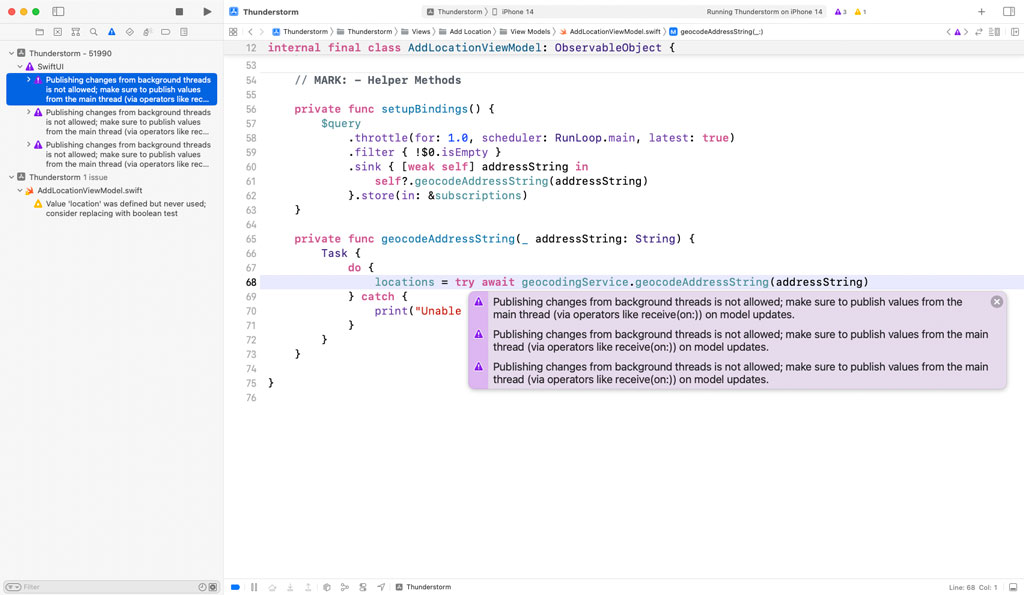Expand the first Publishing changes warning entry
The width and height of the screenshot is (1024, 595).
pos(29,80)
